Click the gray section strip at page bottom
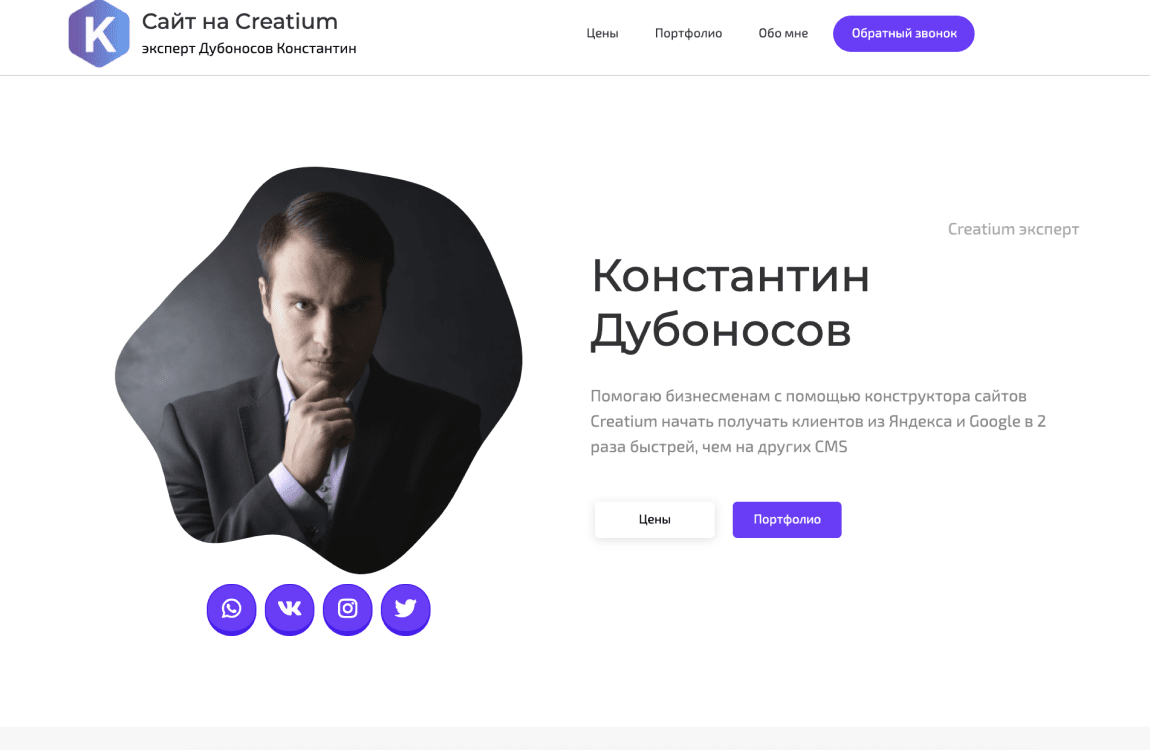The width and height of the screenshot is (1150, 750). 575,738
